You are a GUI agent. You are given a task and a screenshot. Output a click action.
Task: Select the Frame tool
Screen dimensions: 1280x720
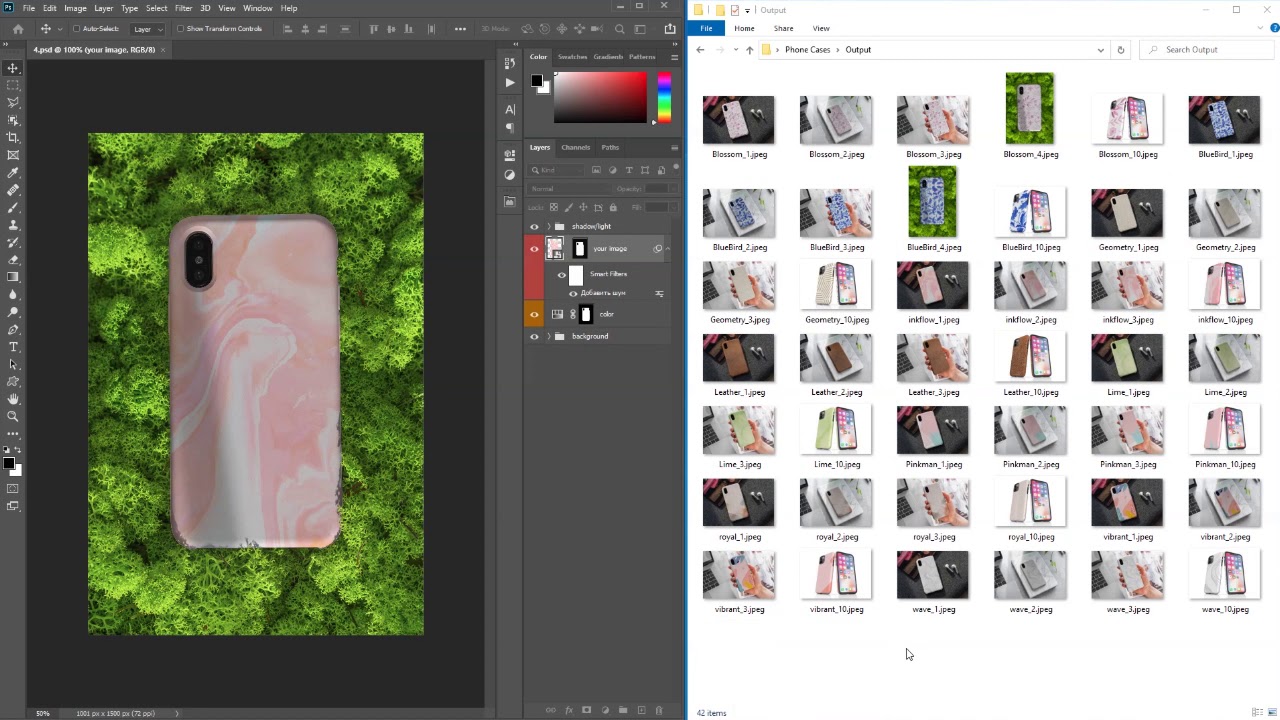coord(13,155)
